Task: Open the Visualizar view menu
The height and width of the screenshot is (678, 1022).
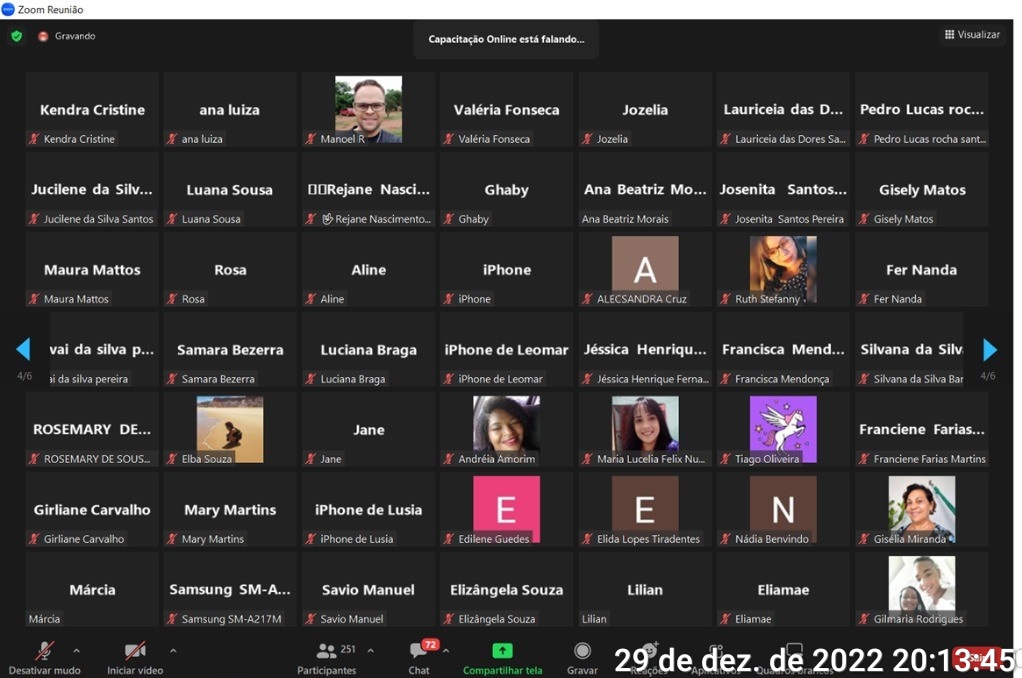Action: (971, 35)
